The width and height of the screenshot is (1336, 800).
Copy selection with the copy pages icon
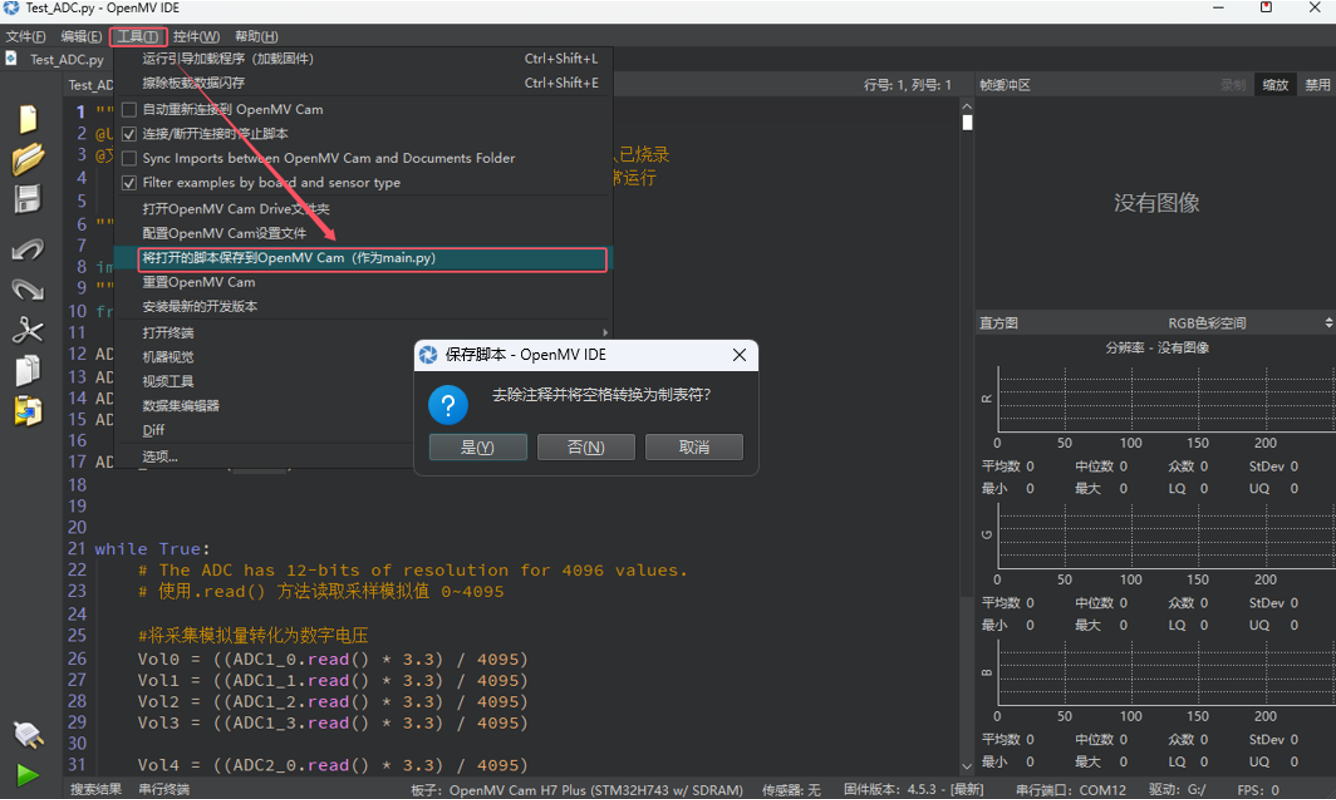click(x=28, y=370)
